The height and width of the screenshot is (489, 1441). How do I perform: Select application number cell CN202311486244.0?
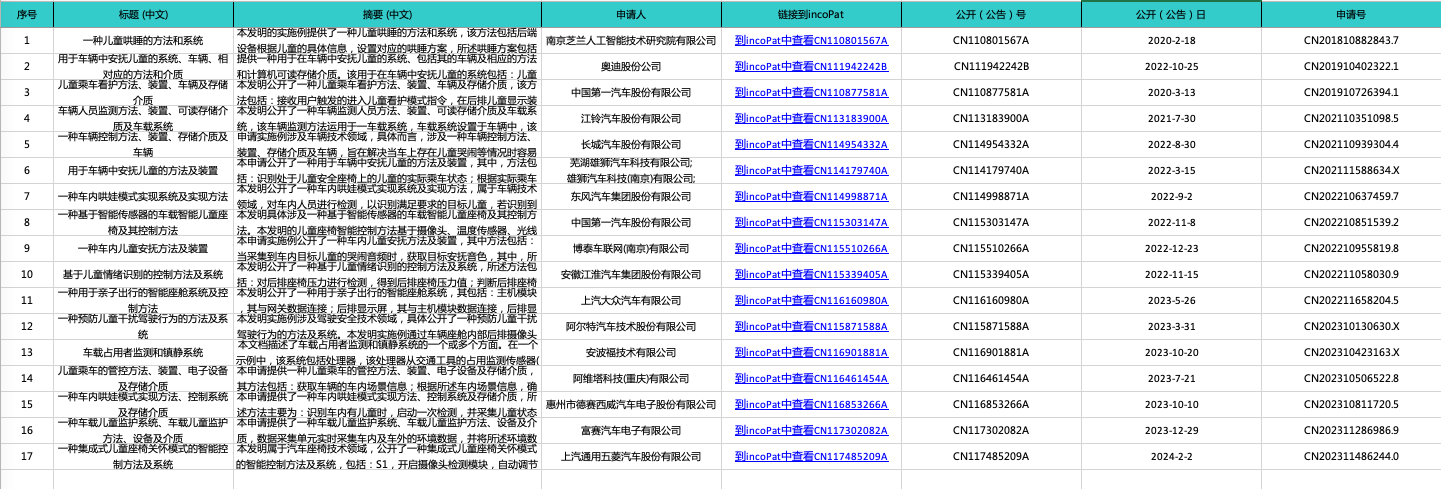tap(1351, 457)
